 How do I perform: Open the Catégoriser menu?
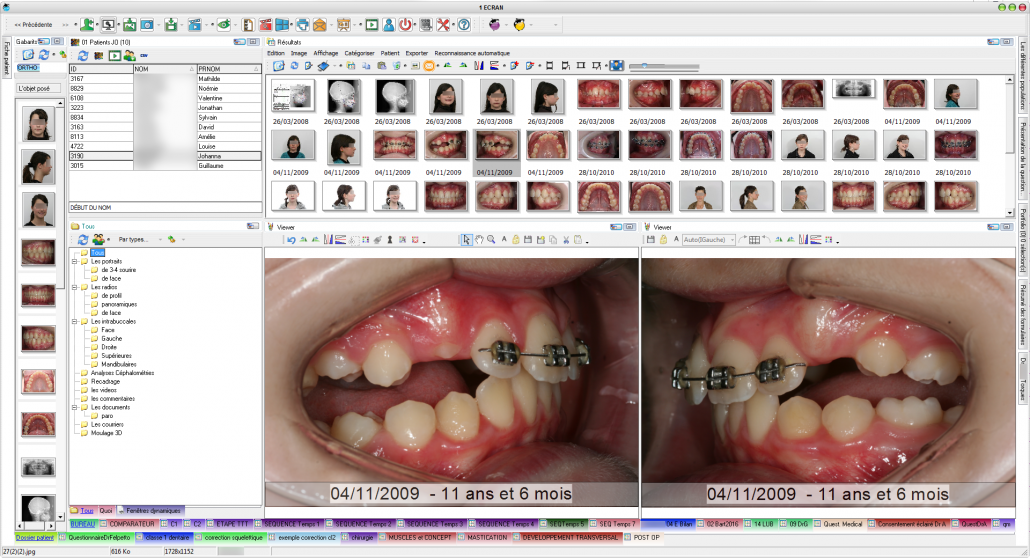click(358, 53)
